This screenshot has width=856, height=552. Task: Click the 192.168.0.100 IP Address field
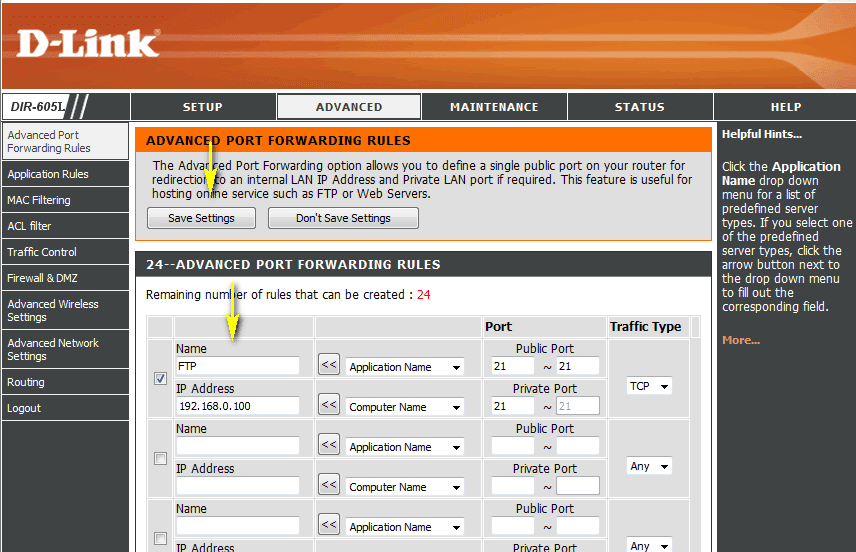pyautogui.click(x=237, y=406)
